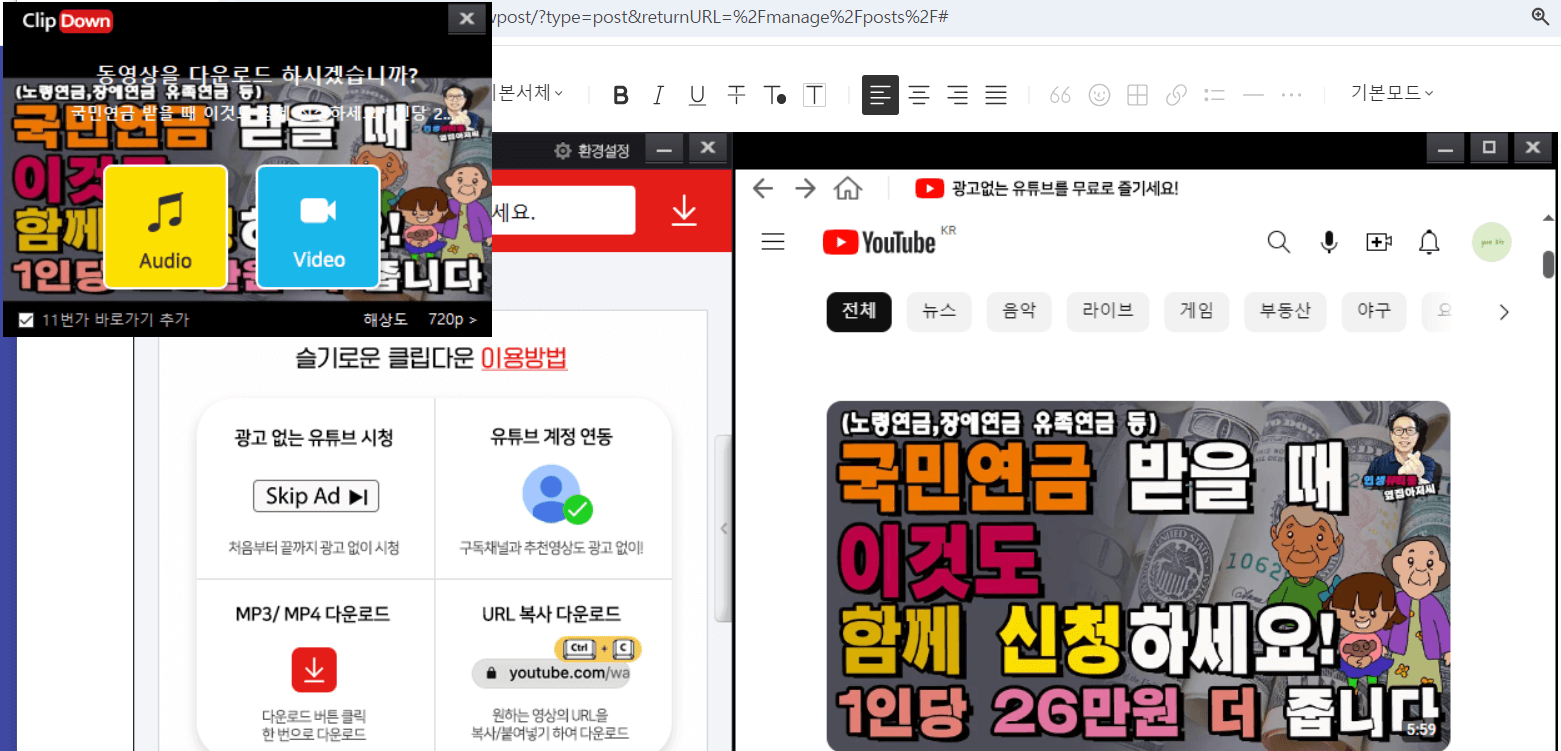Justify text in the editor
Viewport: 1561px width, 751px height.
[x=996, y=95]
